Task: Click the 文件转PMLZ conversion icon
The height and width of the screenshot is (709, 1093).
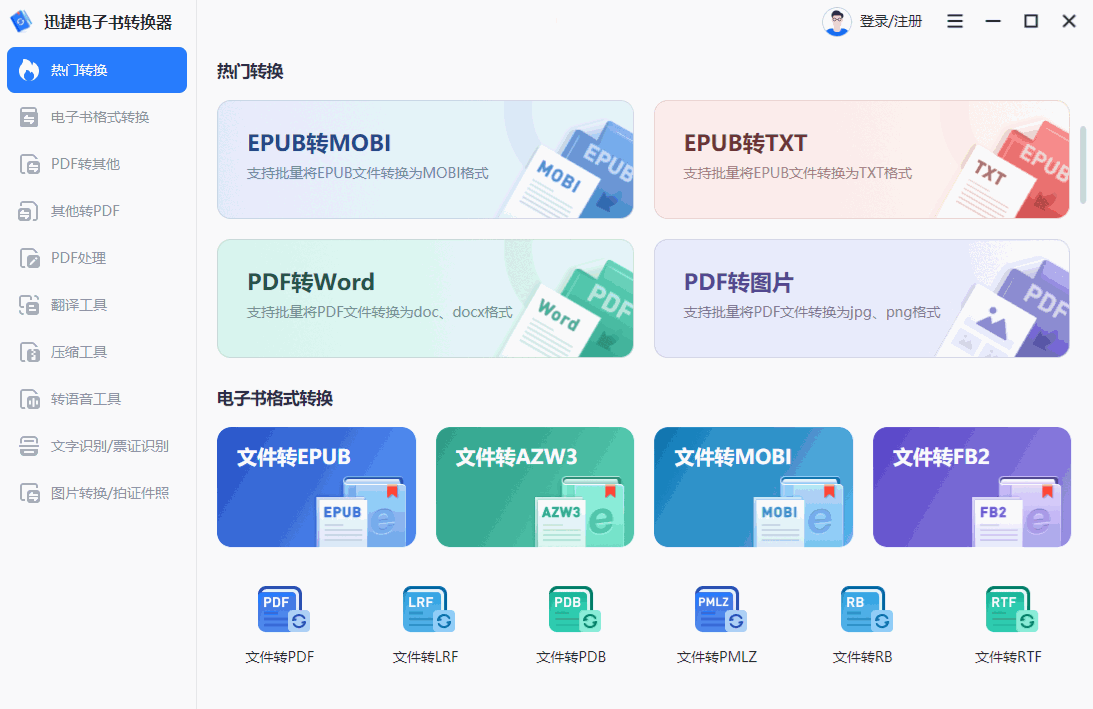Action: (x=720, y=609)
